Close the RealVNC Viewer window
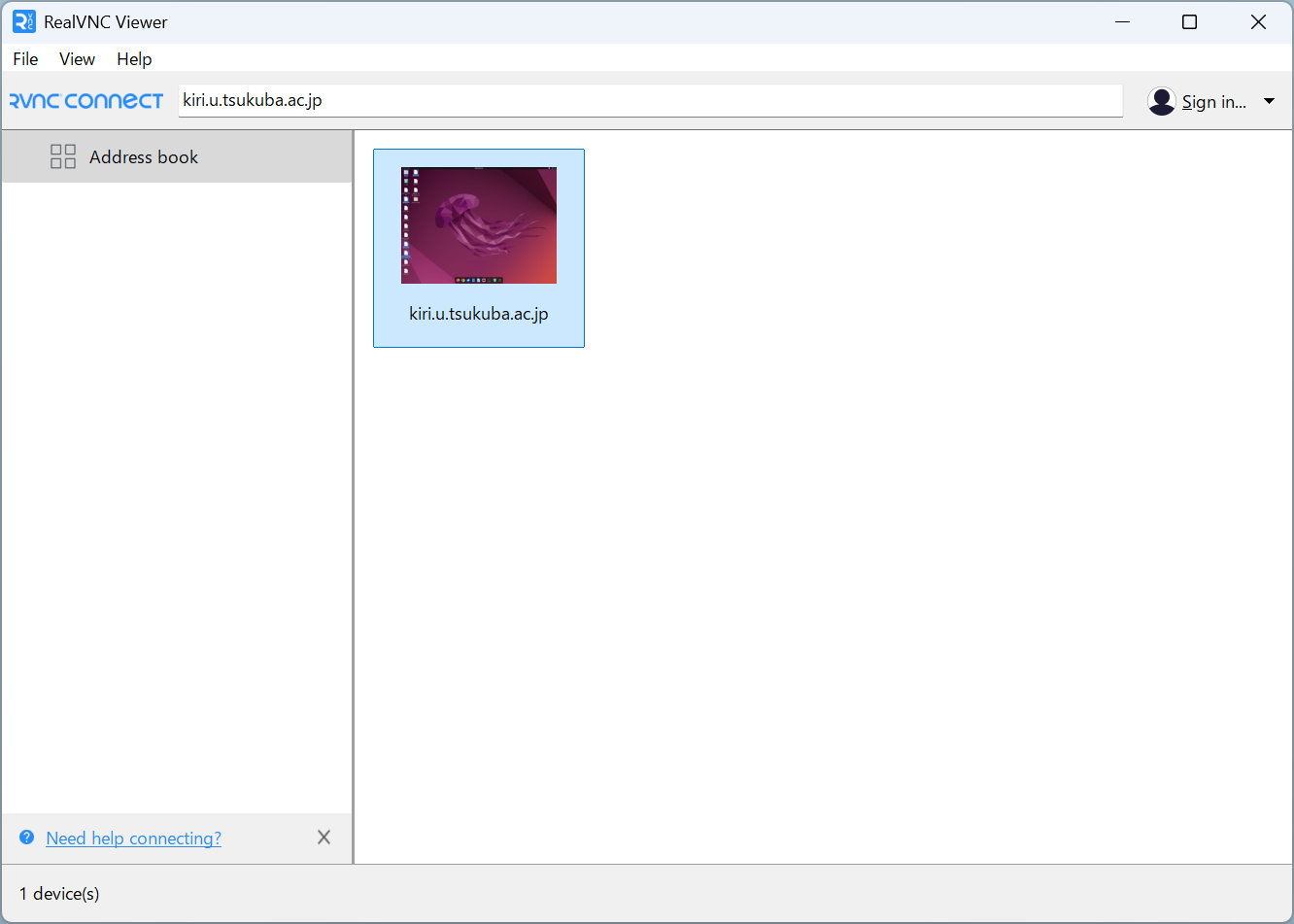Screen dimensions: 1294x924 point(1258,21)
